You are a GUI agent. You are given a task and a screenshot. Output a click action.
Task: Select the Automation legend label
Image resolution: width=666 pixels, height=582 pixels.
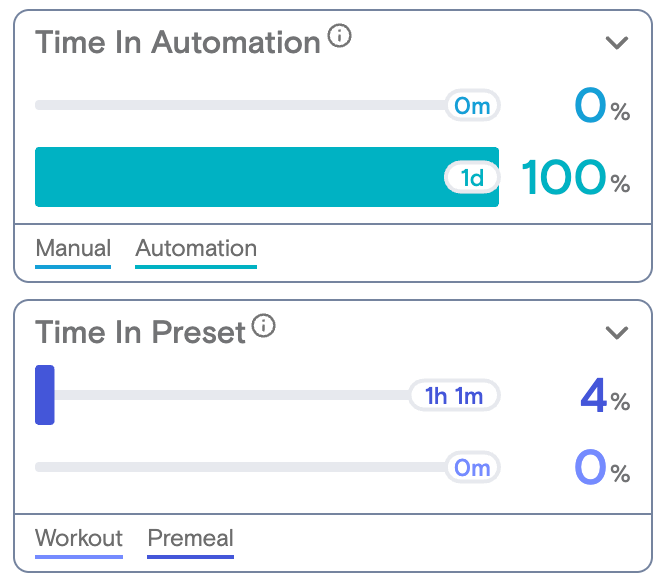click(196, 248)
